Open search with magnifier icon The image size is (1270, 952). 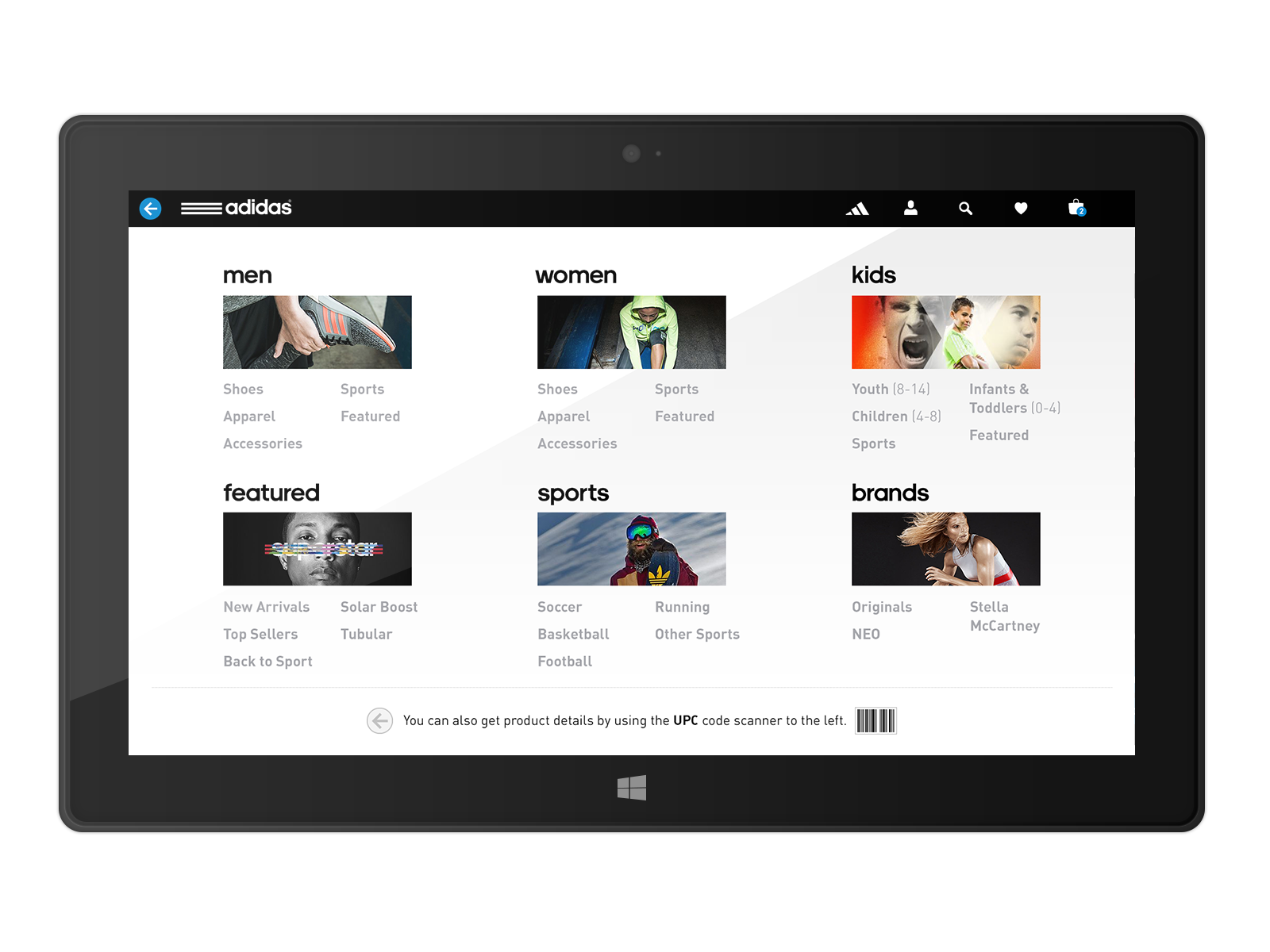pyautogui.click(x=965, y=209)
